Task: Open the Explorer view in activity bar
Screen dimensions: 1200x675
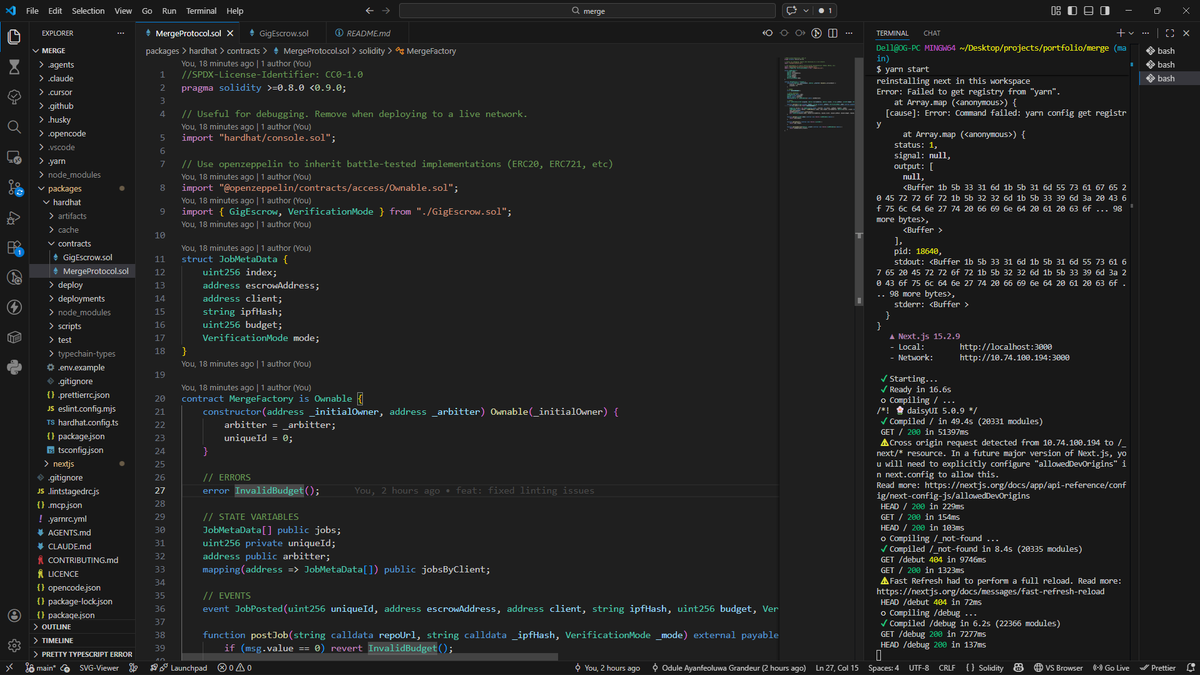Action: click(x=14, y=37)
